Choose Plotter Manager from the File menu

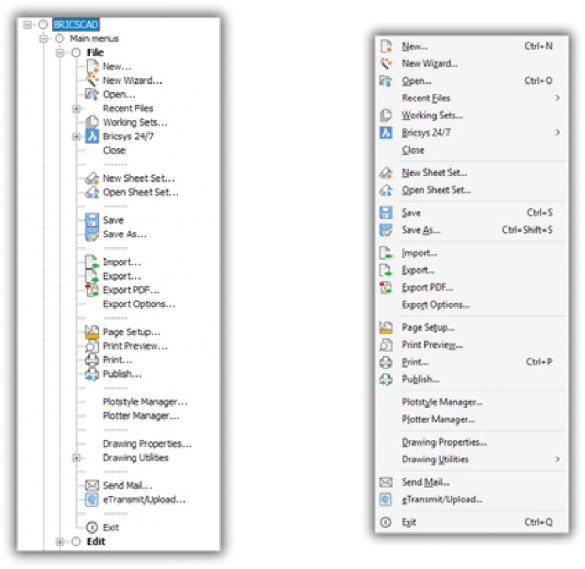click(x=472, y=419)
